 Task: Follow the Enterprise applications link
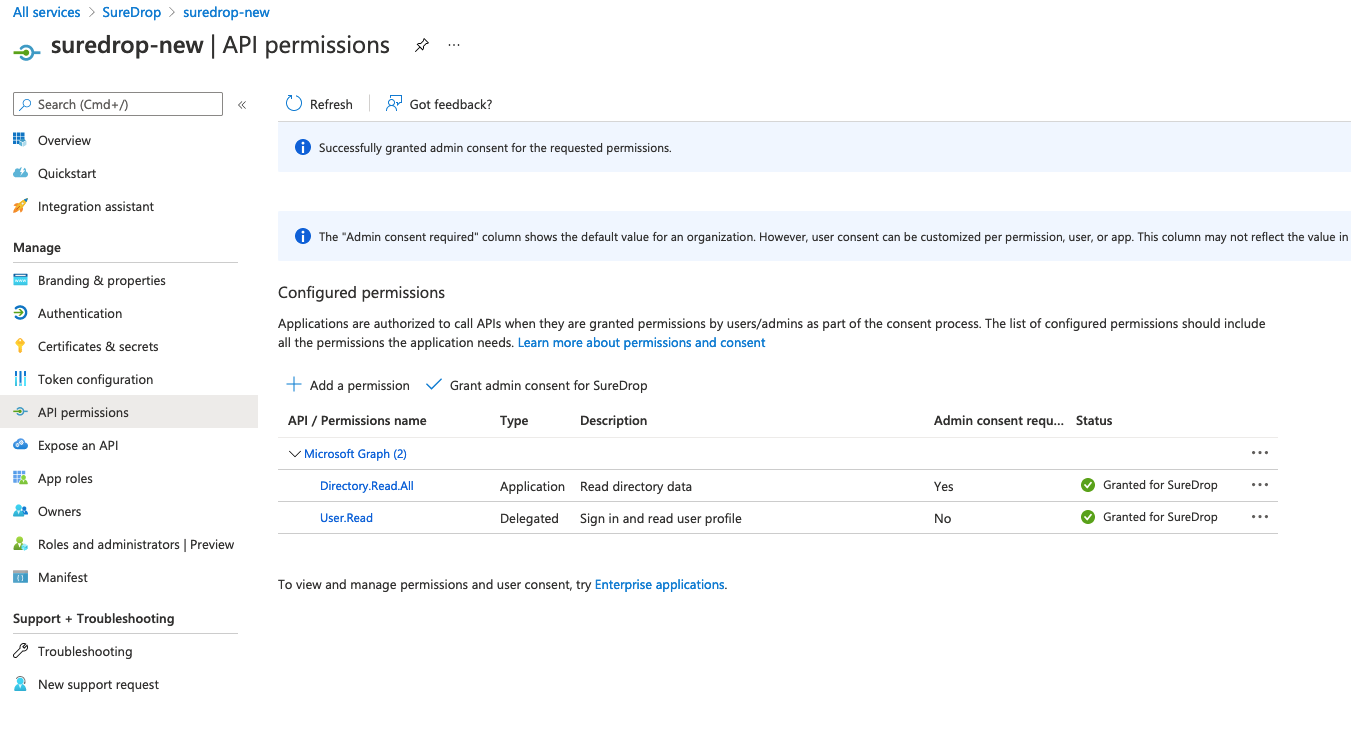pos(659,584)
